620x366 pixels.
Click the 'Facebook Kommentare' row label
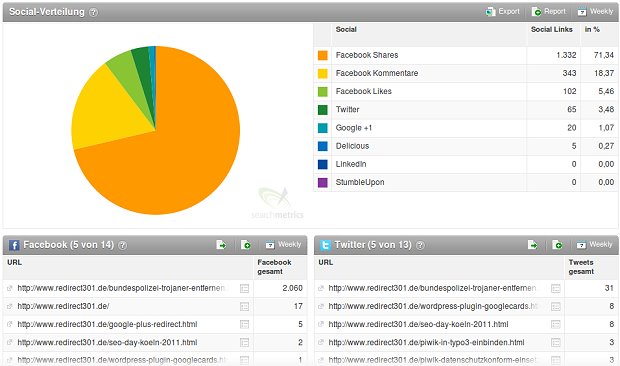pos(377,74)
